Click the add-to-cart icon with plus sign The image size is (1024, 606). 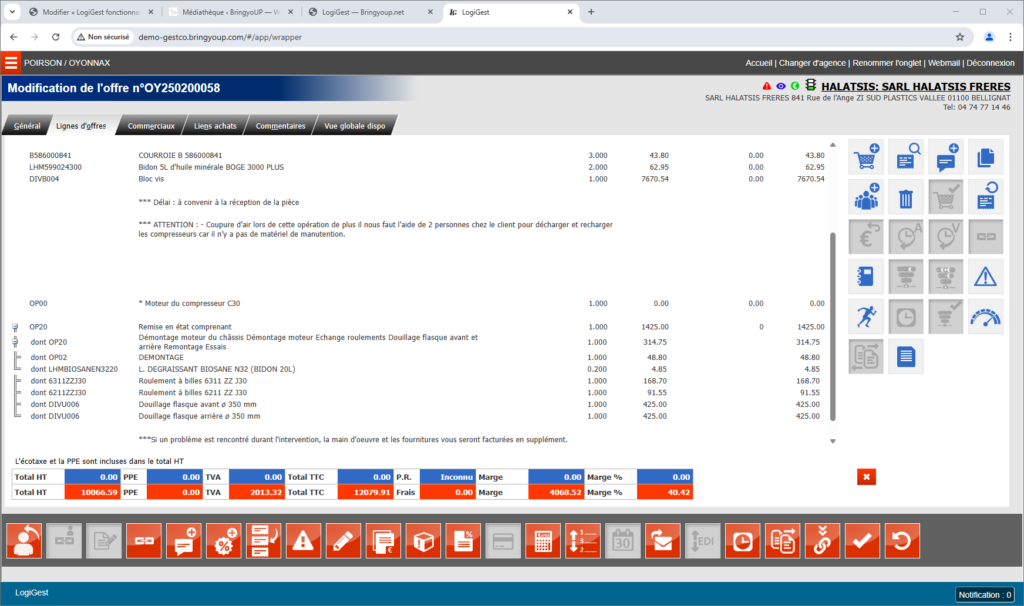[866, 157]
